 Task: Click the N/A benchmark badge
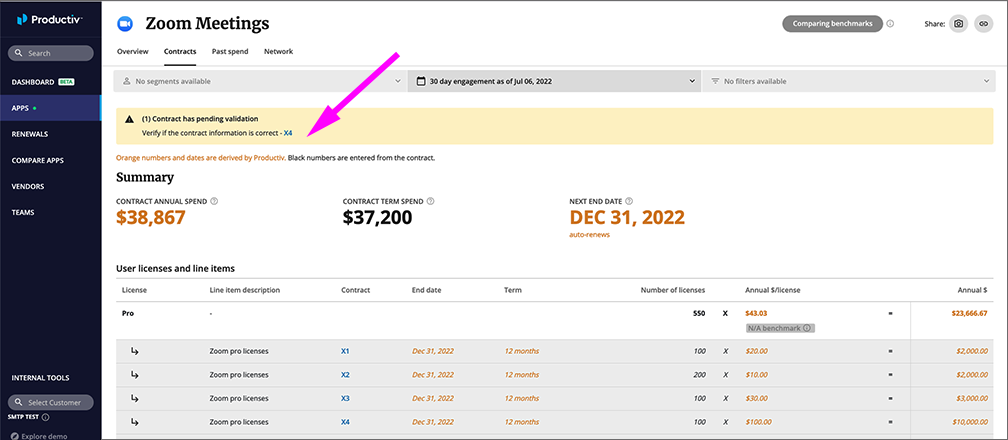[780, 328]
